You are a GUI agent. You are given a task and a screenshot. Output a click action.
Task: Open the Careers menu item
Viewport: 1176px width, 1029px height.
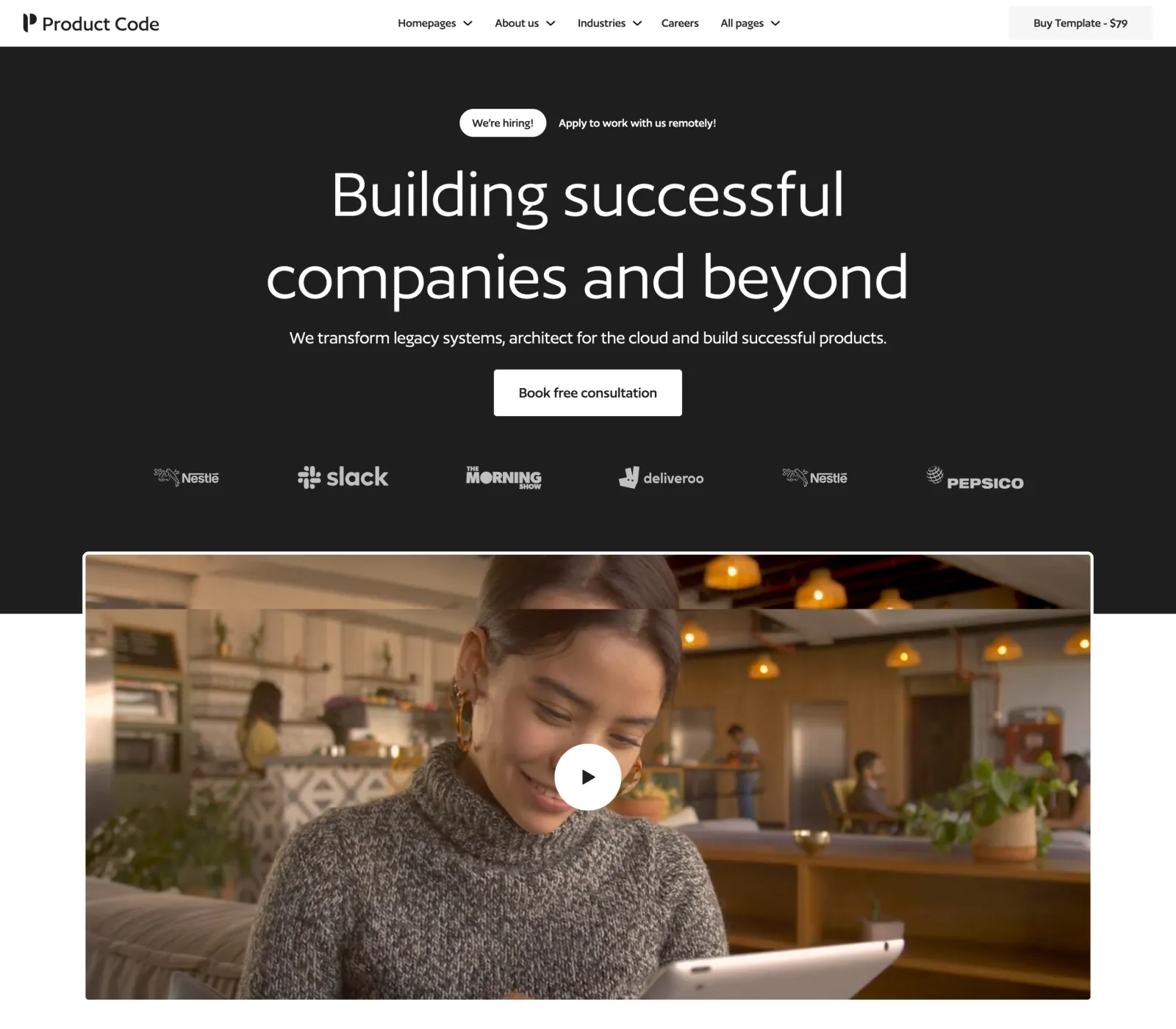(680, 24)
